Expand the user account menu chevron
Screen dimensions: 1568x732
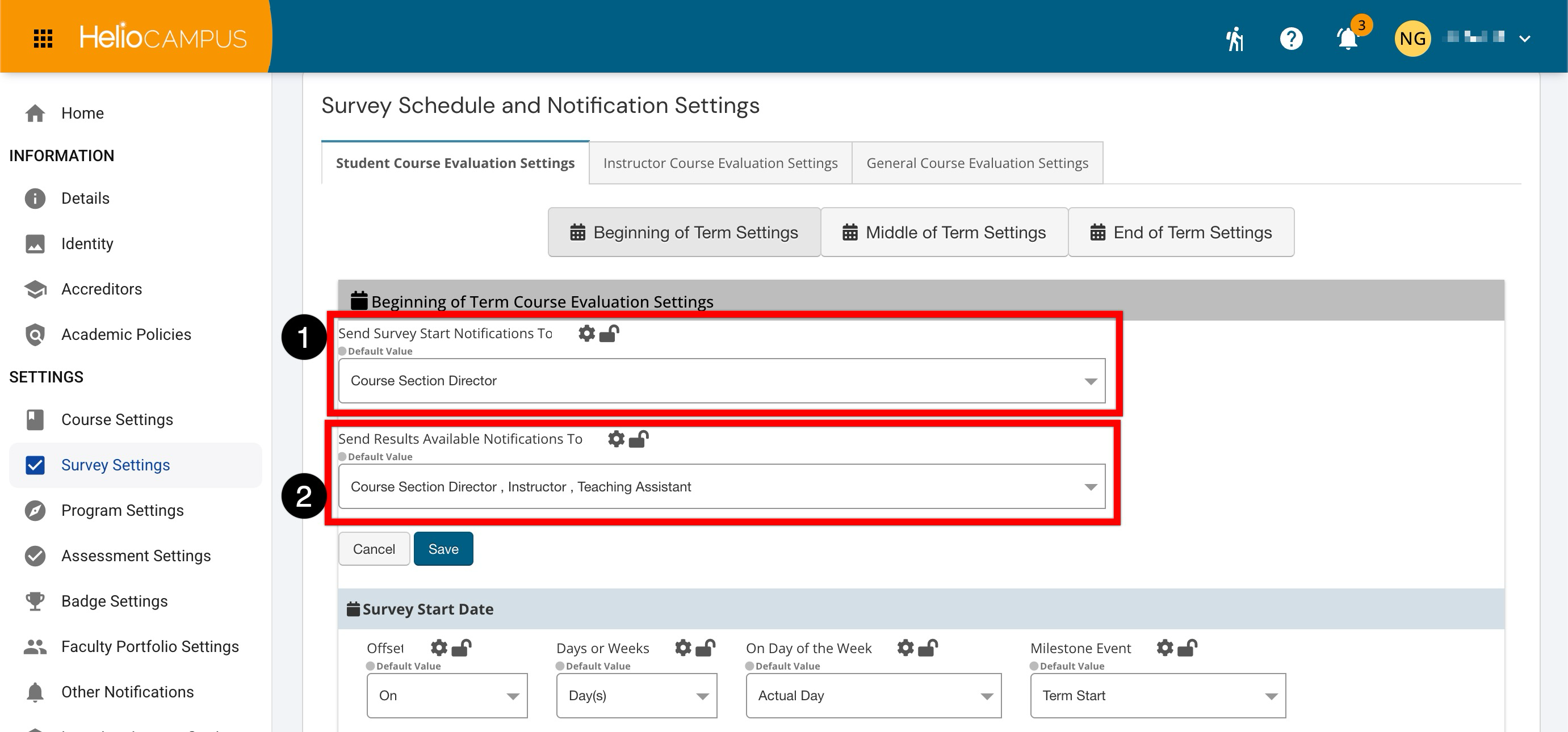(1524, 39)
